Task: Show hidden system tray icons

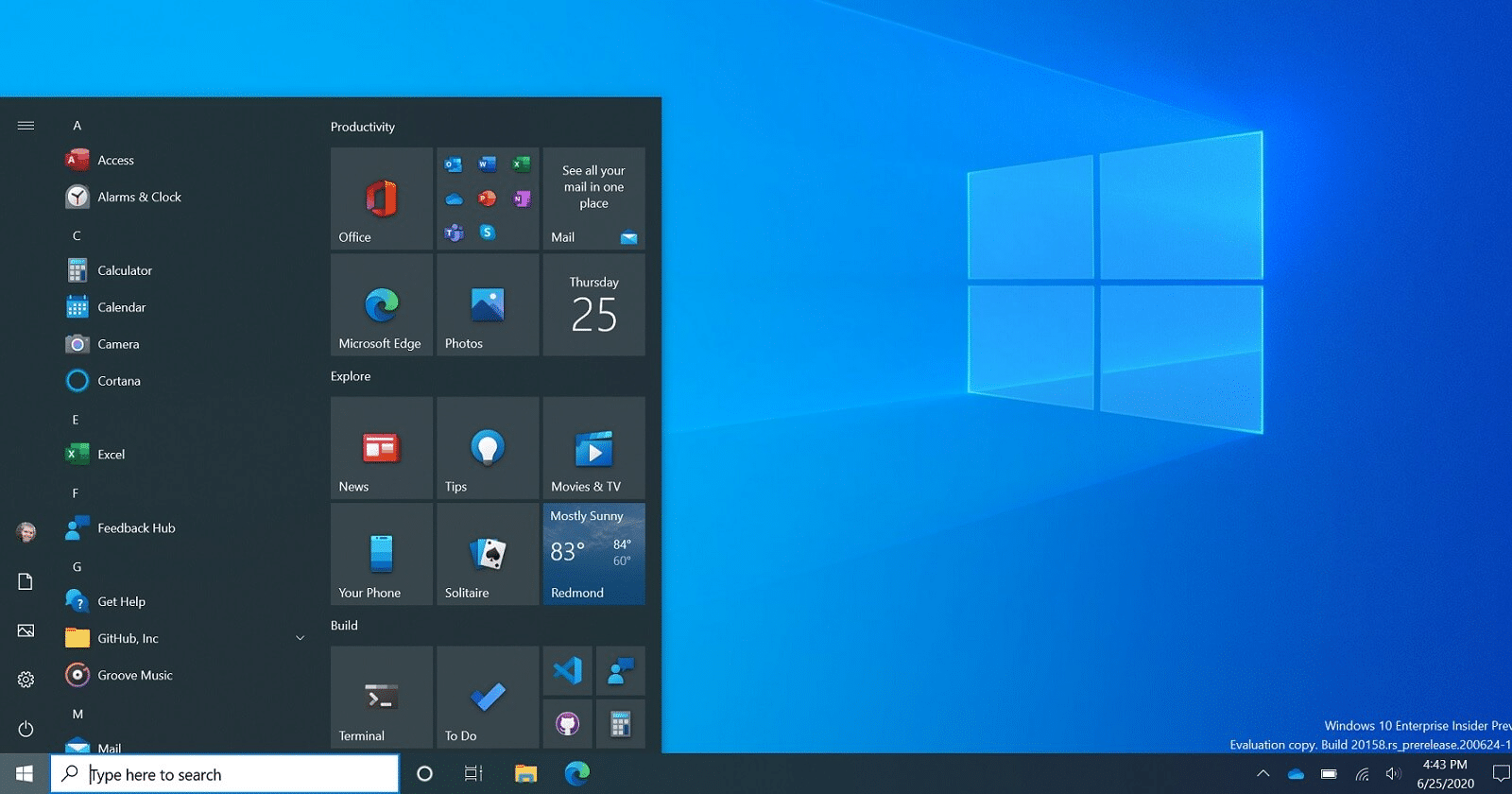Action: tap(1263, 774)
